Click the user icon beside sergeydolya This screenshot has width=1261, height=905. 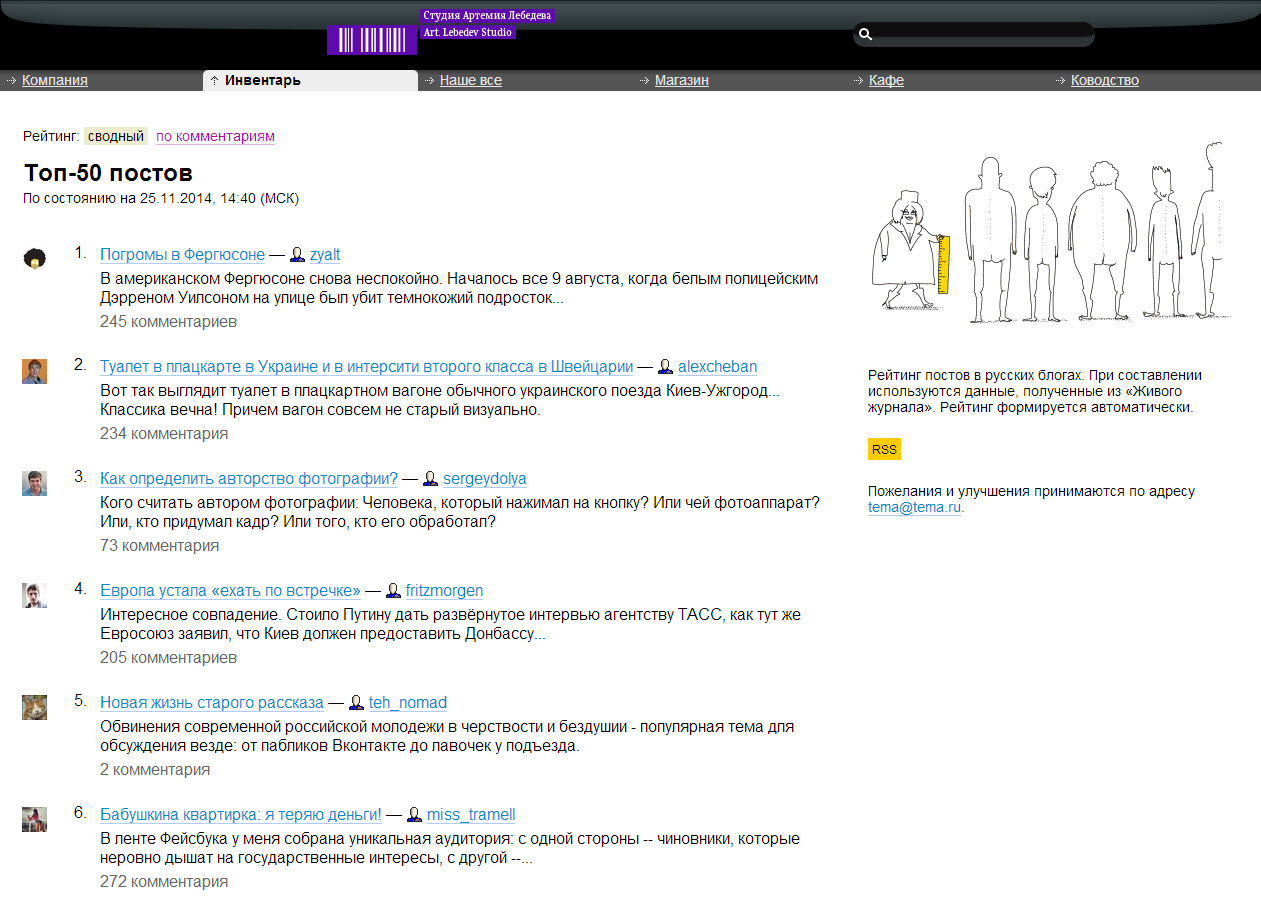coord(430,479)
